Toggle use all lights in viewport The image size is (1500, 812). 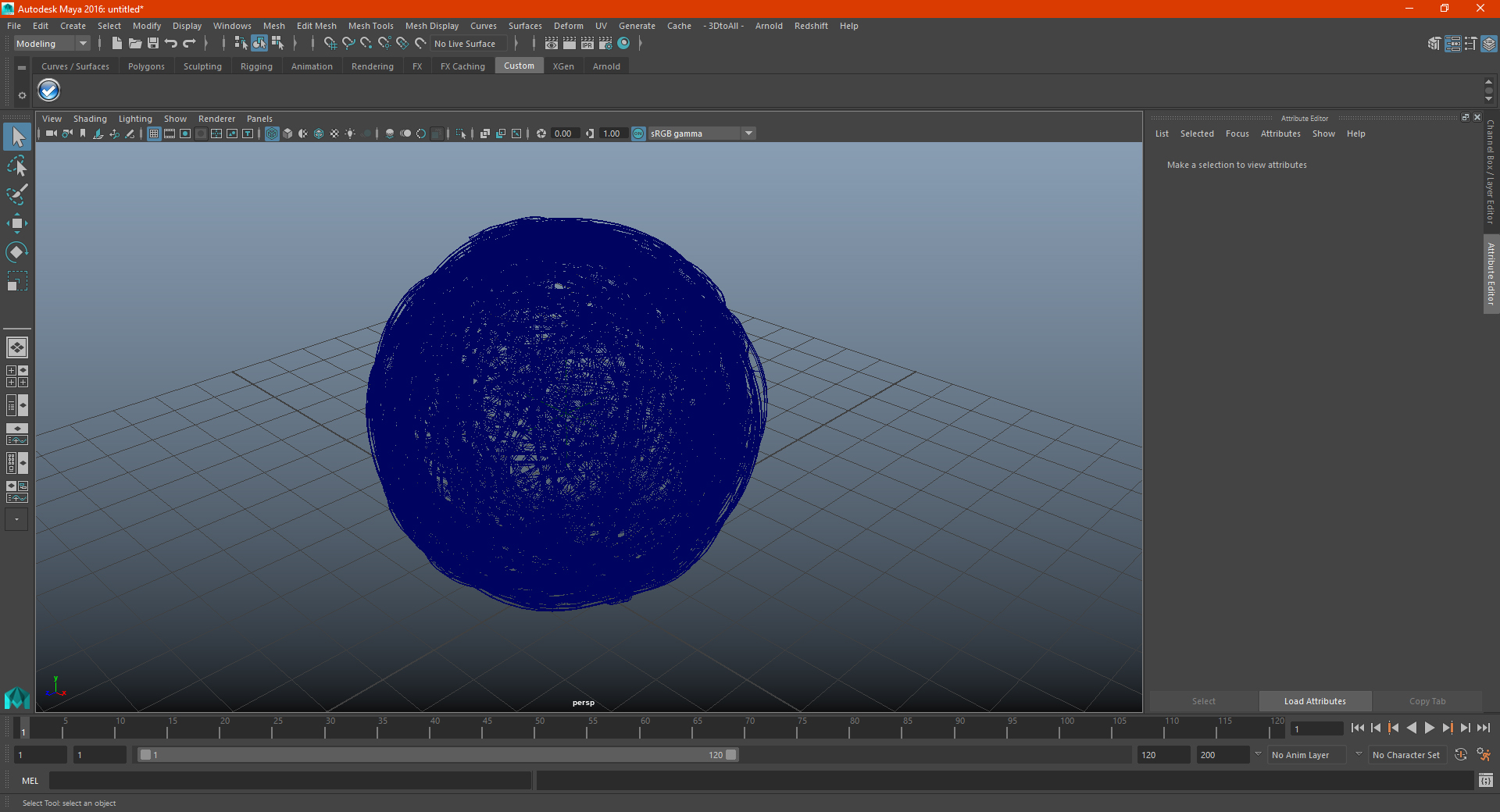(350, 134)
